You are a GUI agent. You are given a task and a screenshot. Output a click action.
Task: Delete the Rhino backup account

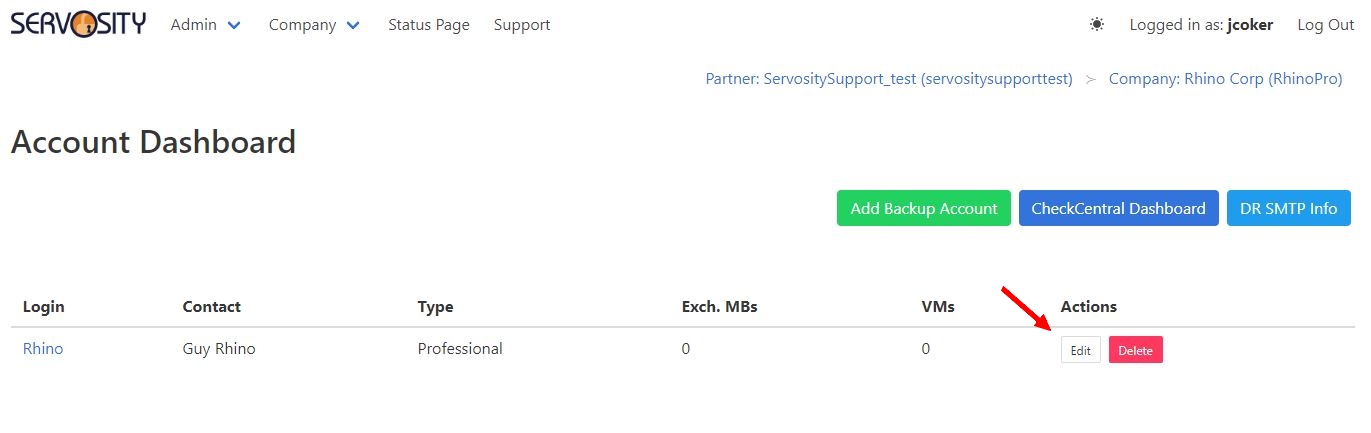coord(1135,350)
